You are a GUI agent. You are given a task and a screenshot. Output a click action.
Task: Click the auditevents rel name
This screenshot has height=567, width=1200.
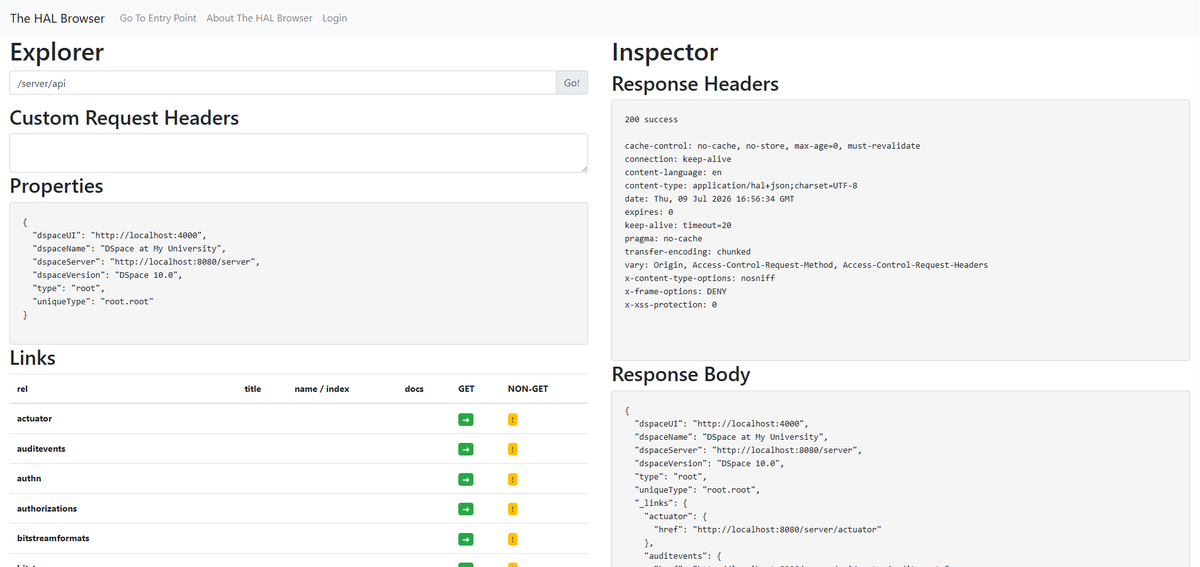[41, 449]
